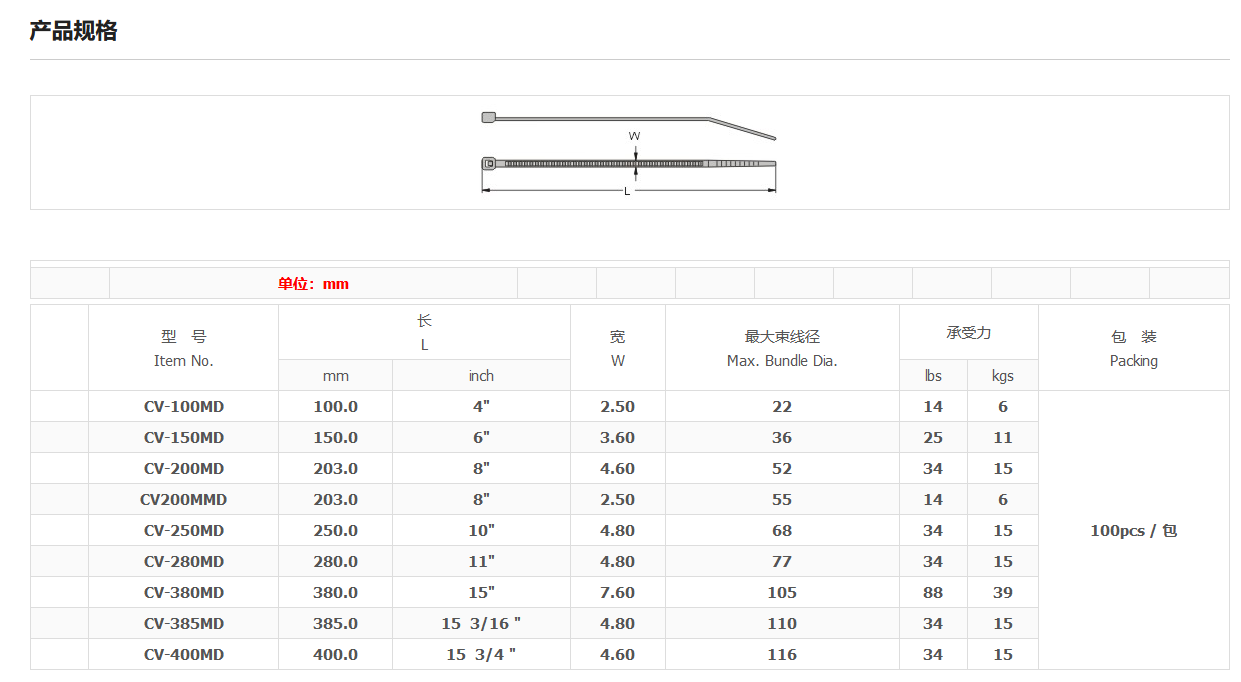The image size is (1241, 682).
Task: Select the 100pcs / 包 packing cell
Action: [x=1133, y=531]
